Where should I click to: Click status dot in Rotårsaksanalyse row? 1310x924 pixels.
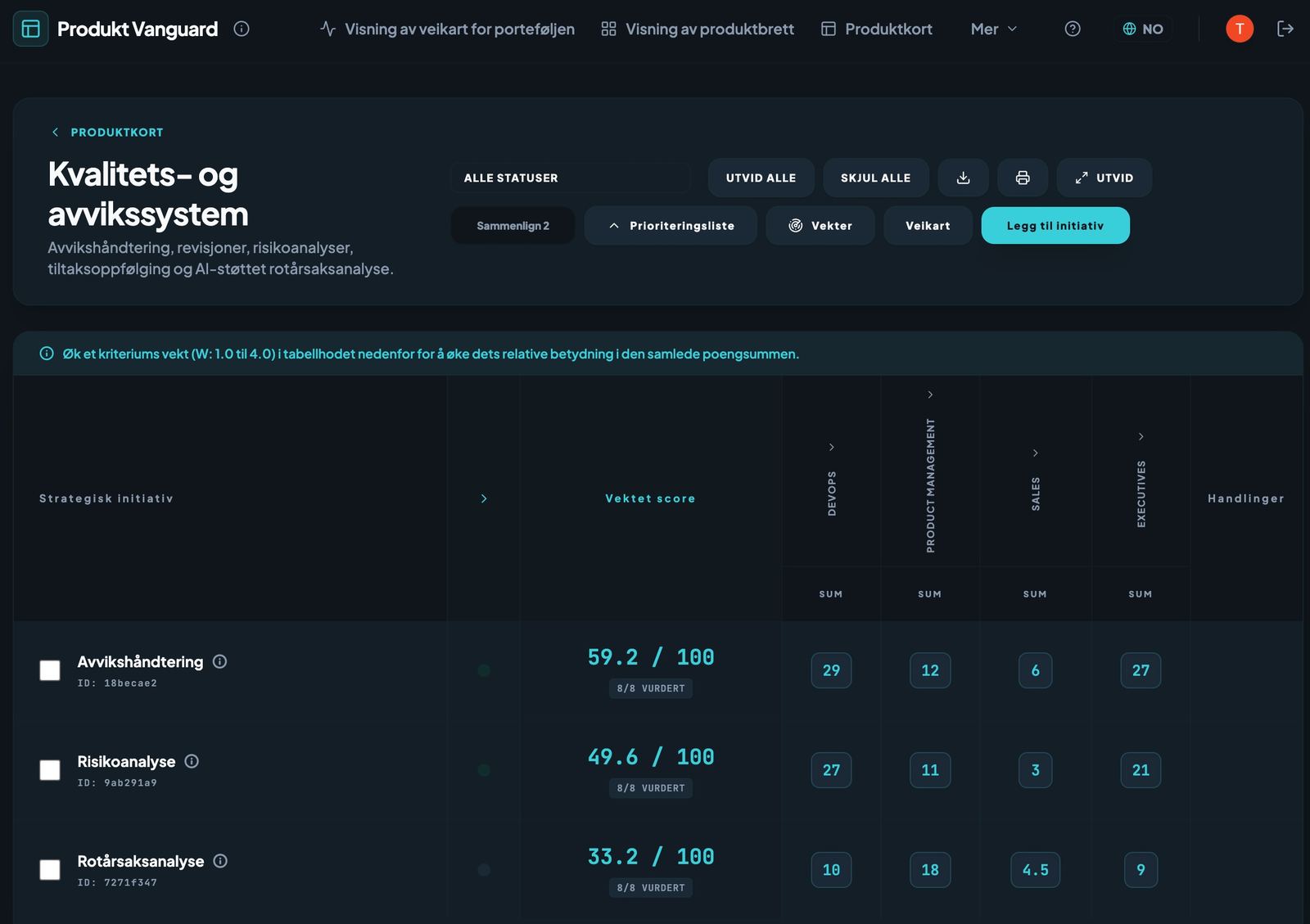click(484, 870)
